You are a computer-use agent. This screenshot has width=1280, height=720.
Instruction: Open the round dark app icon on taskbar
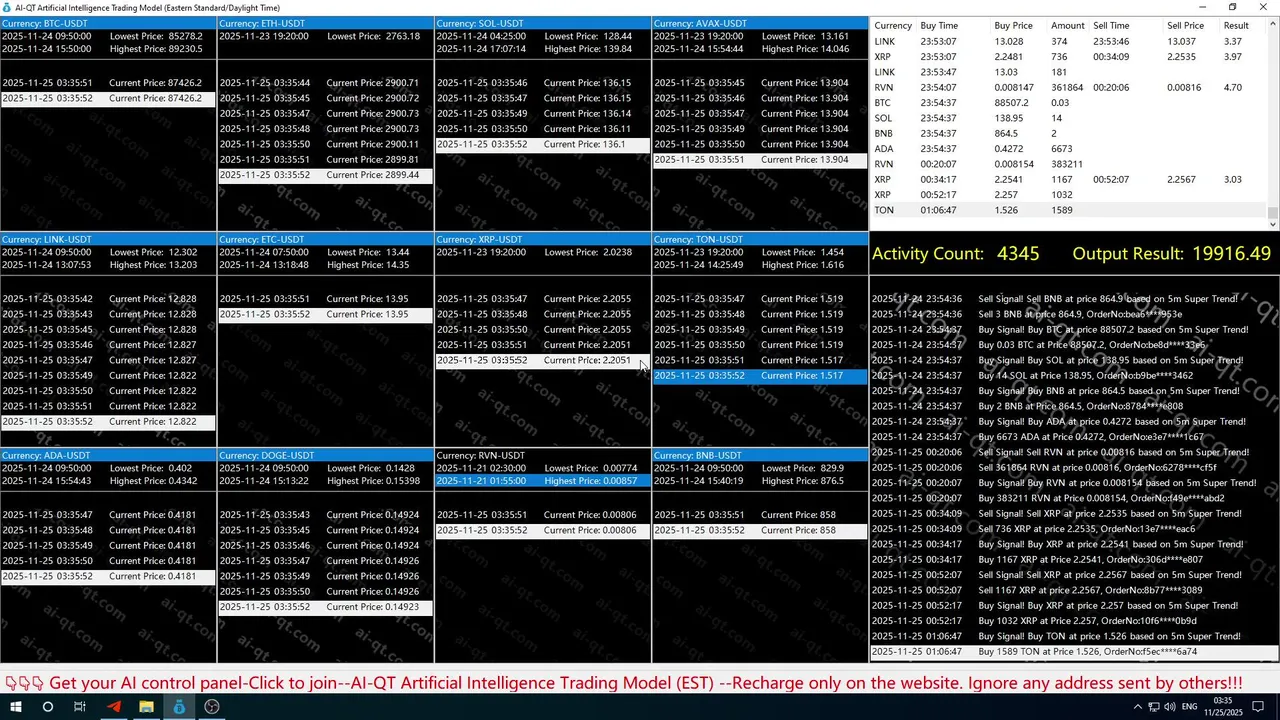point(212,706)
